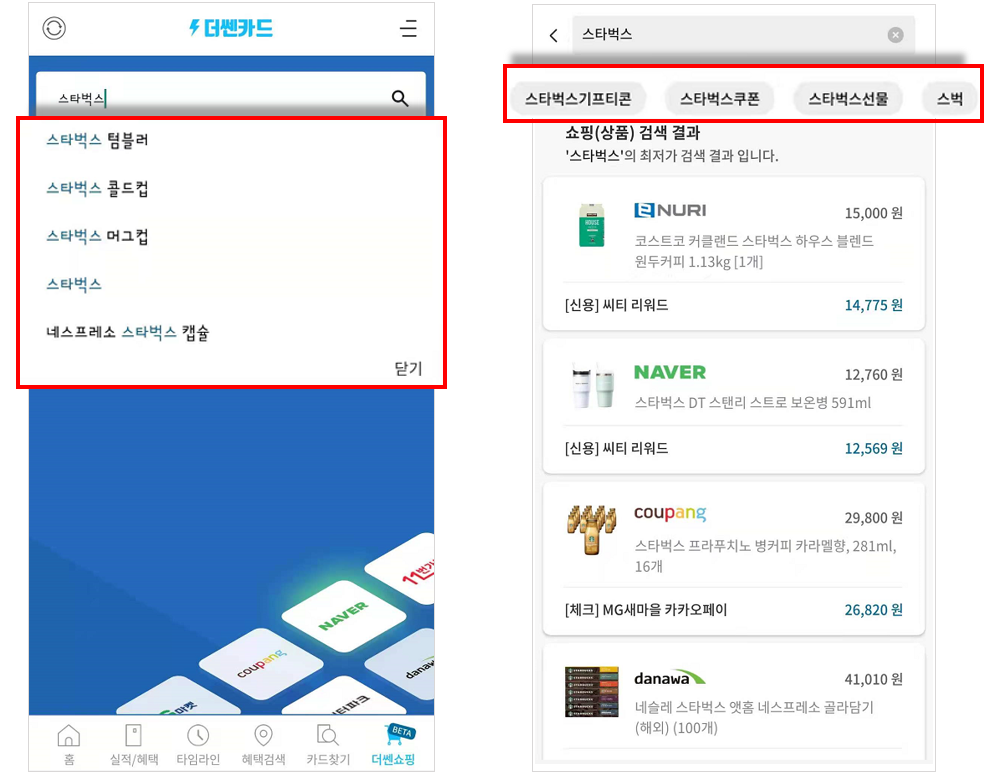
Task: Open the Stanley tumbler product thumbnail
Action: coord(592,386)
